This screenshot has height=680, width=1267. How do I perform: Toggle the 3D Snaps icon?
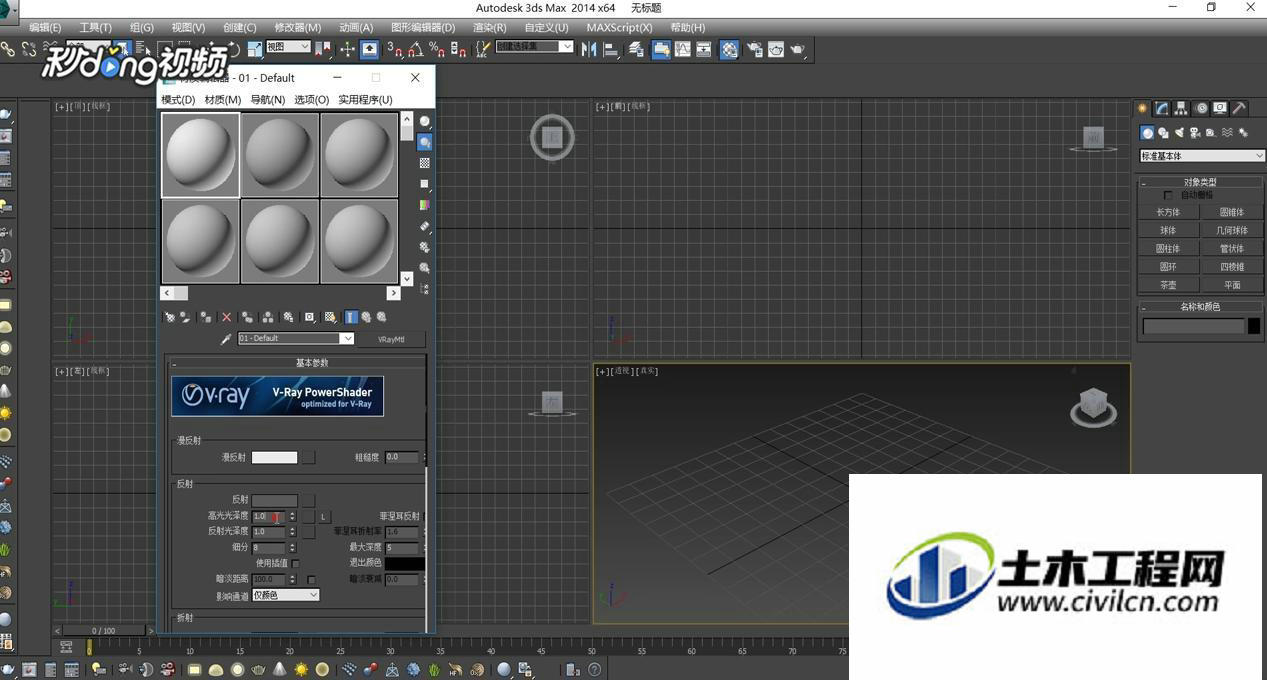coord(394,49)
